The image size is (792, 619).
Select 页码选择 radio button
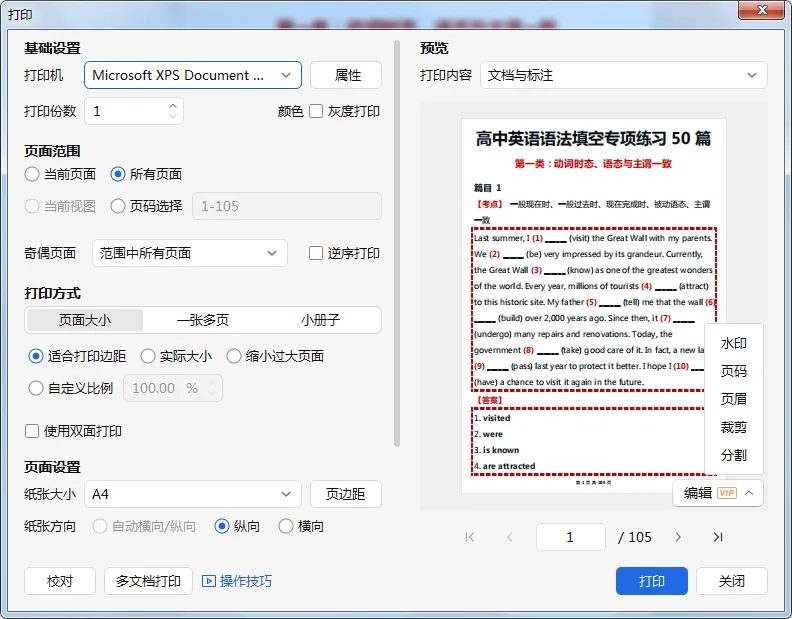(x=118, y=206)
